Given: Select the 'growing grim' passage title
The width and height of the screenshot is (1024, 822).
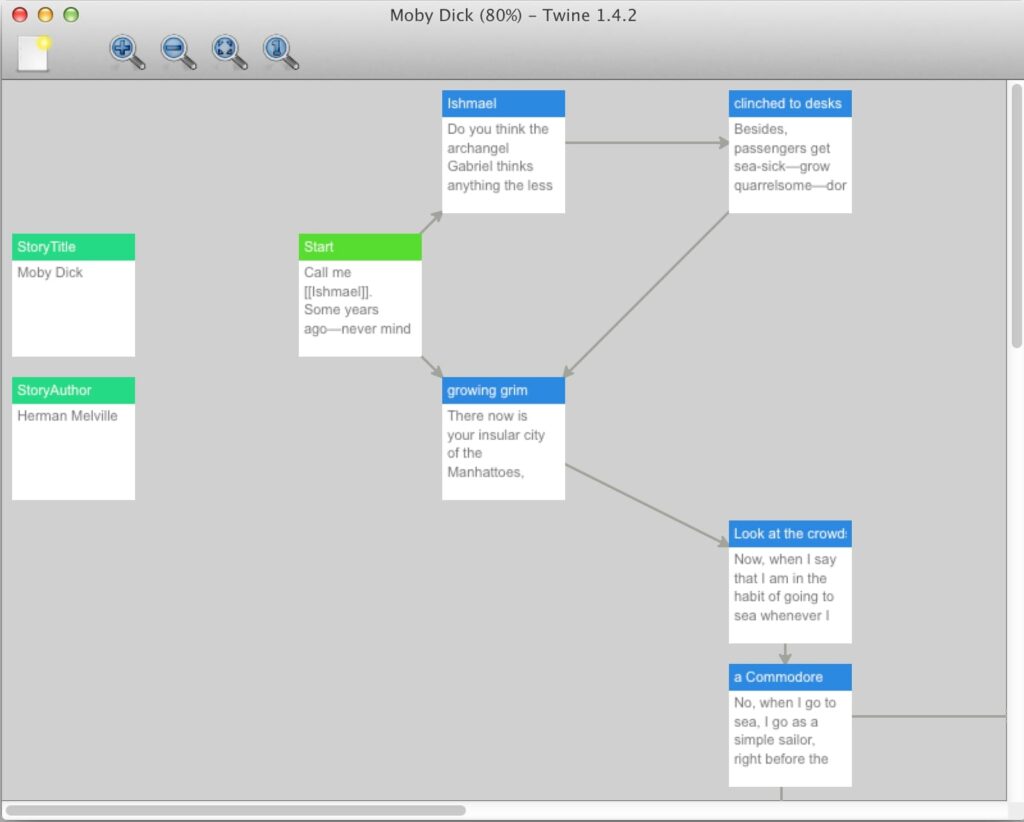Looking at the screenshot, I should tap(503, 390).
